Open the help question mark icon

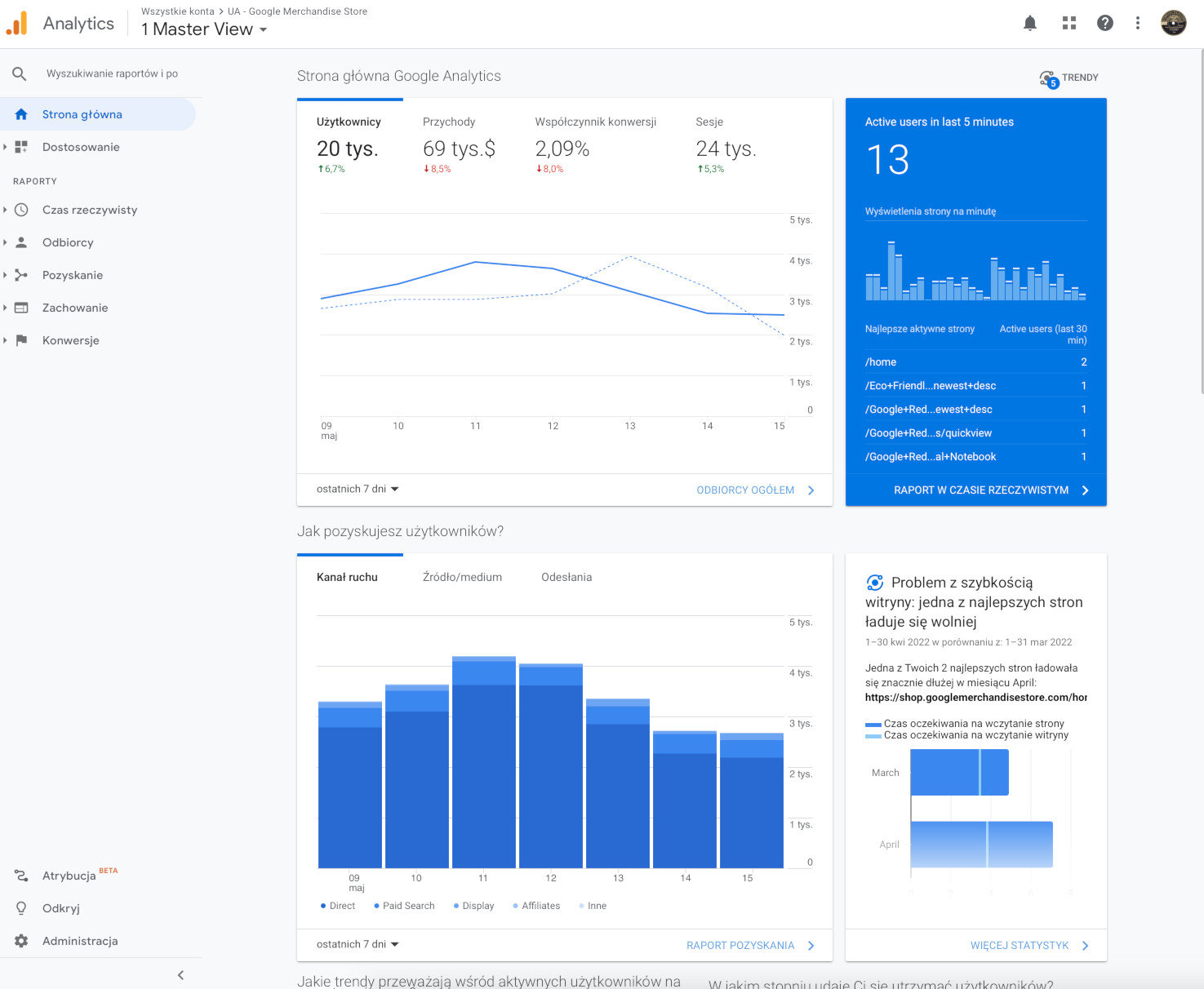coord(1104,24)
